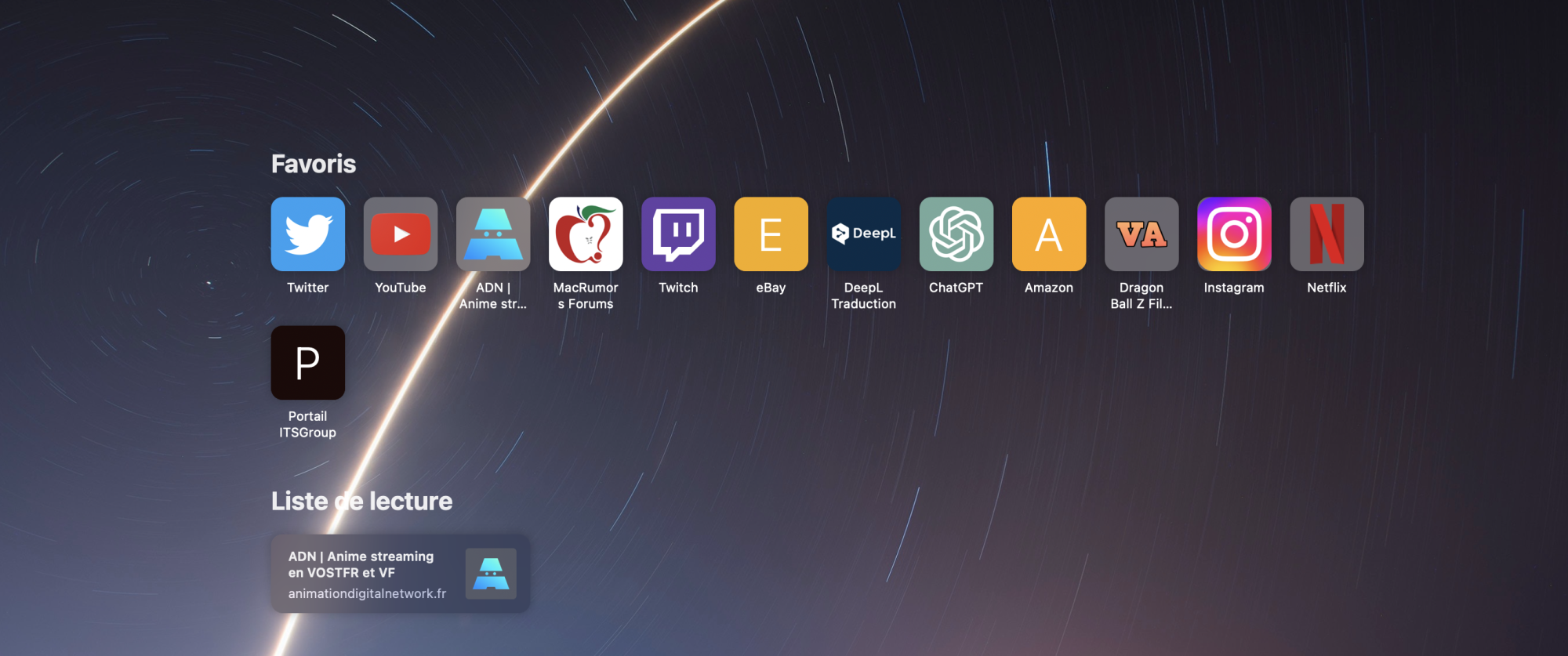
Task: Click the eBay label text
Action: pyautogui.click(x=771, y=288)
